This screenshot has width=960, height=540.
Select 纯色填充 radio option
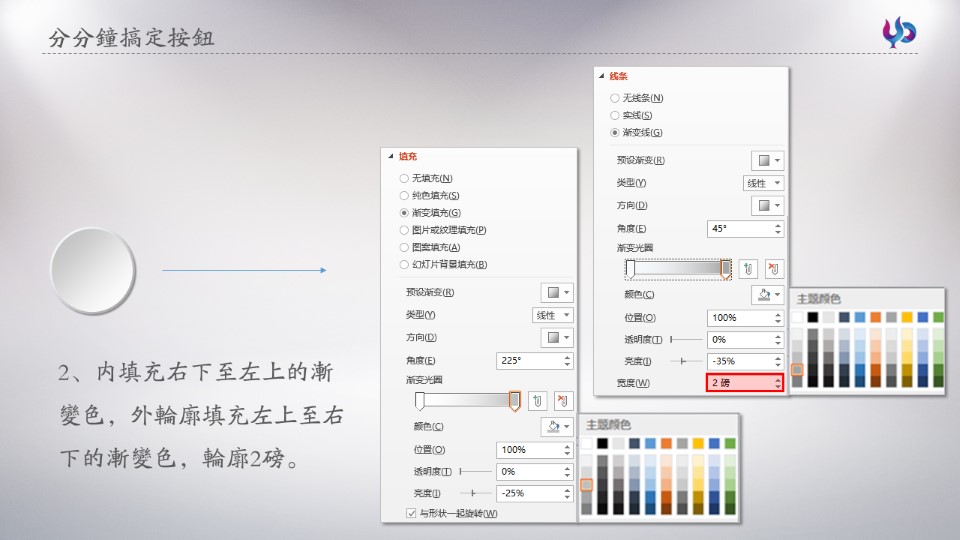tap(404, 195)
